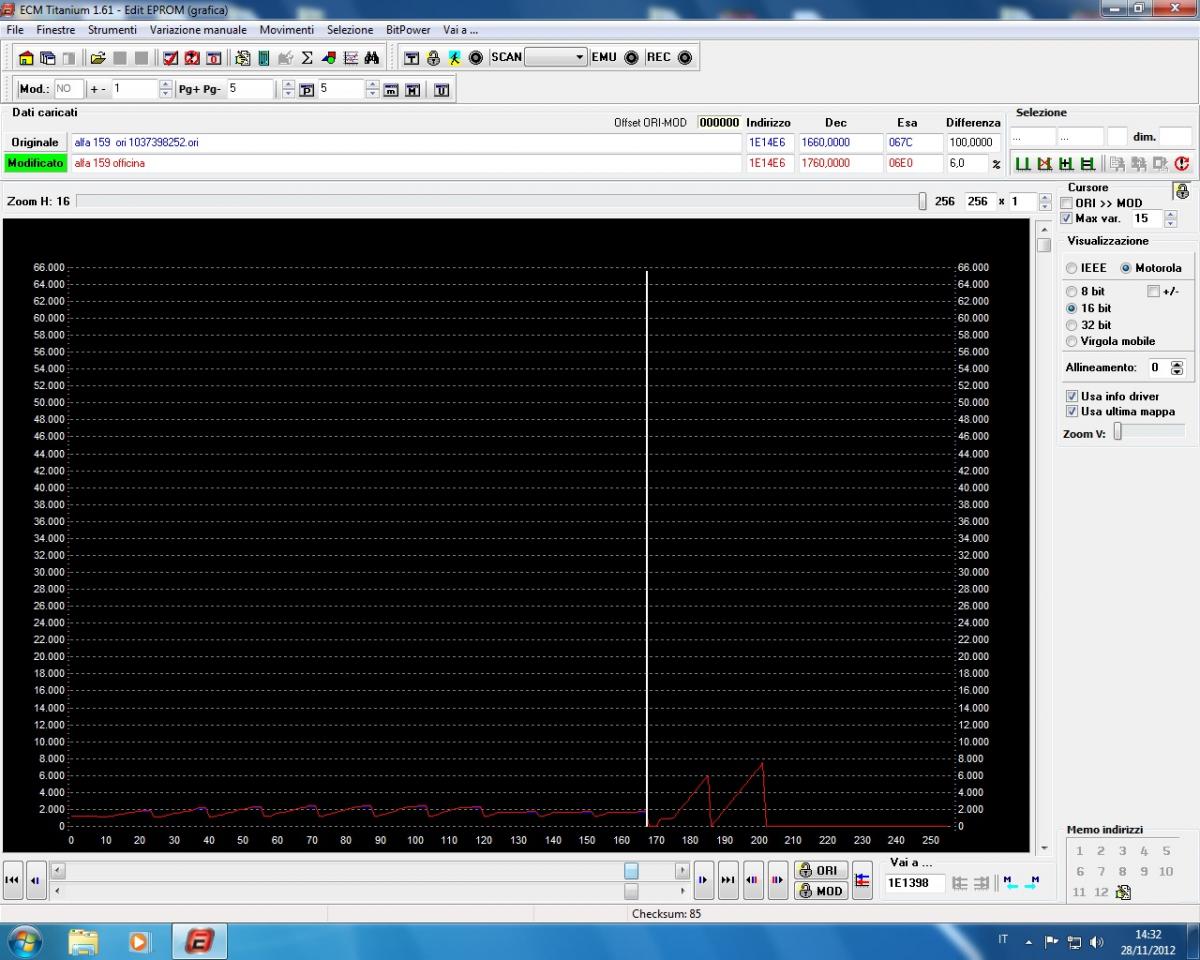Click the running man toolbar icon
1200x960 pixels.
pos(454,58)
